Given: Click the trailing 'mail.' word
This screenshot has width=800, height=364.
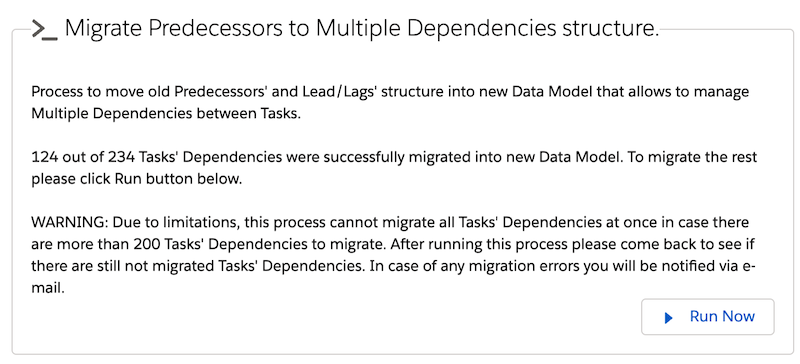Looking at the screenshot, I should [48, 288].
